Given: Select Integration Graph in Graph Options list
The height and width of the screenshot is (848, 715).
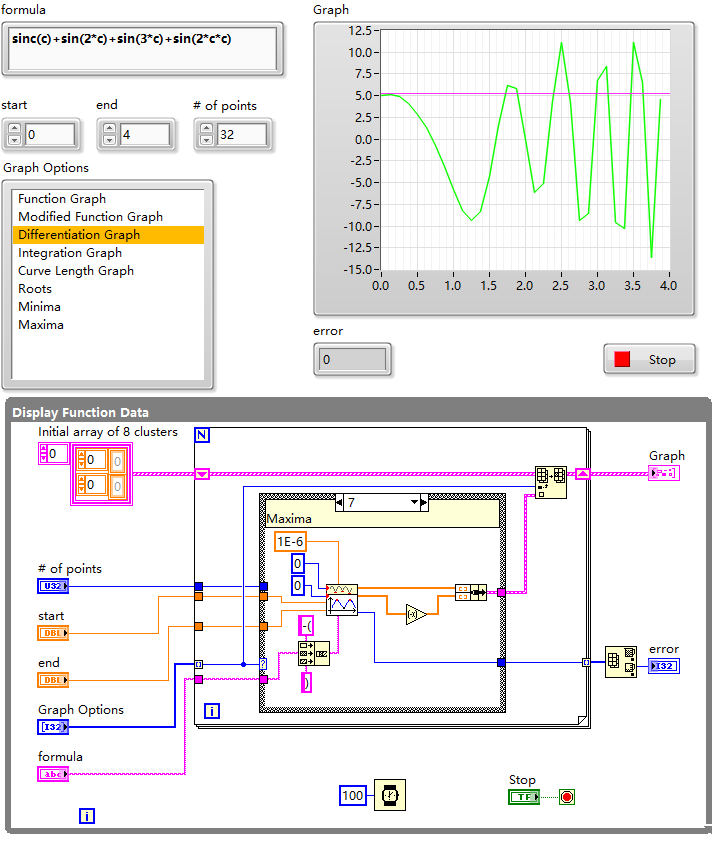Looking at the screenshot, I should (x=69, y=253).
